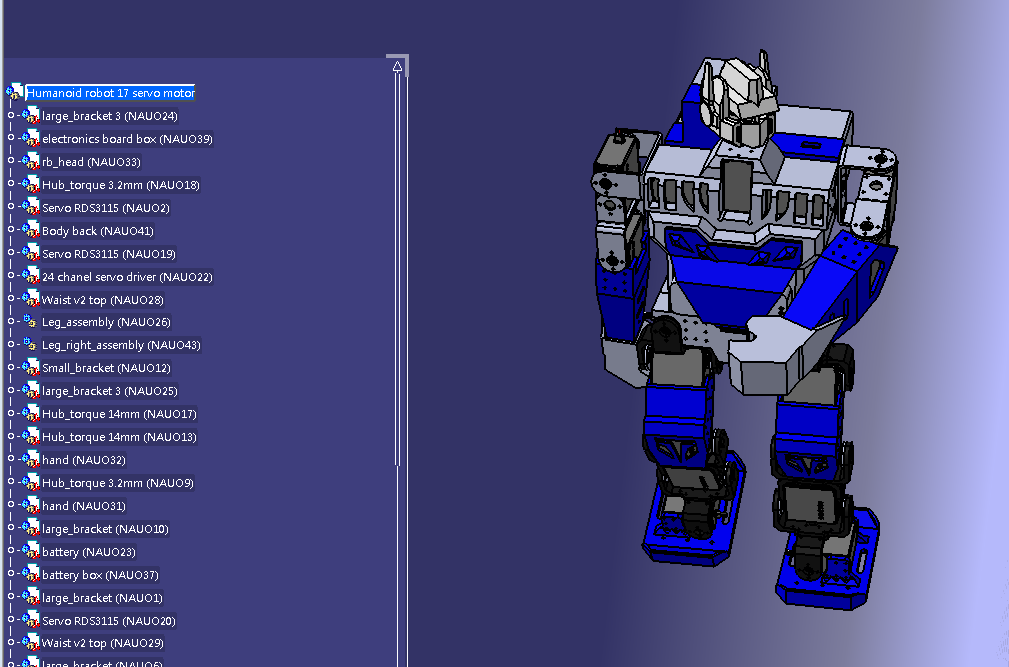Image resolution: width=1009 pixels, height=667 pixels.
Task: Select hand (NAUO32) in the tree
Action: click(x=83, y=460)
